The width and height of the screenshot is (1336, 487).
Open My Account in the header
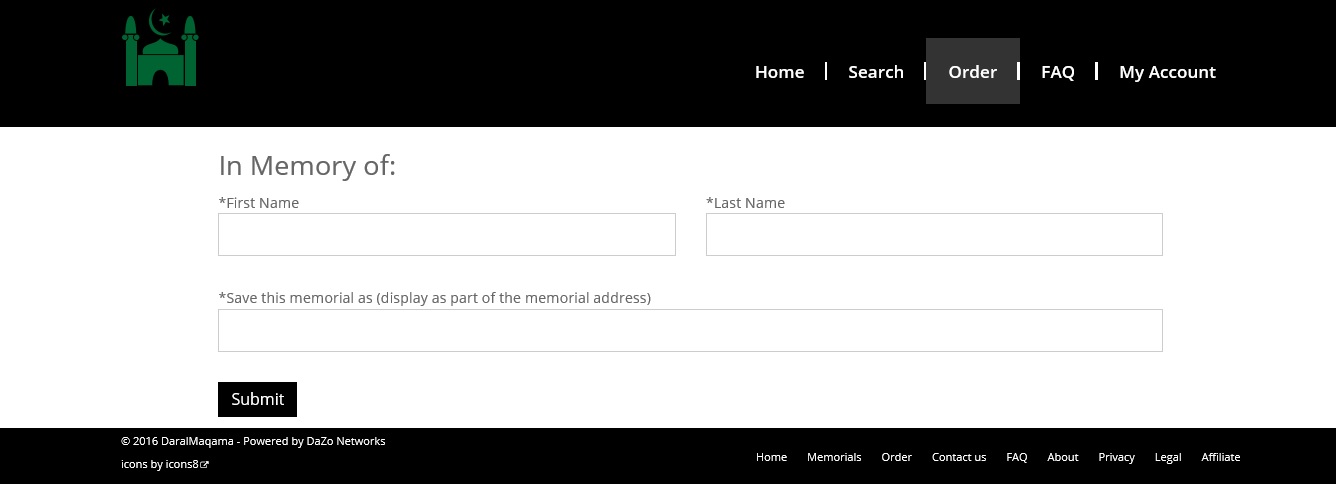point(1167,72)
